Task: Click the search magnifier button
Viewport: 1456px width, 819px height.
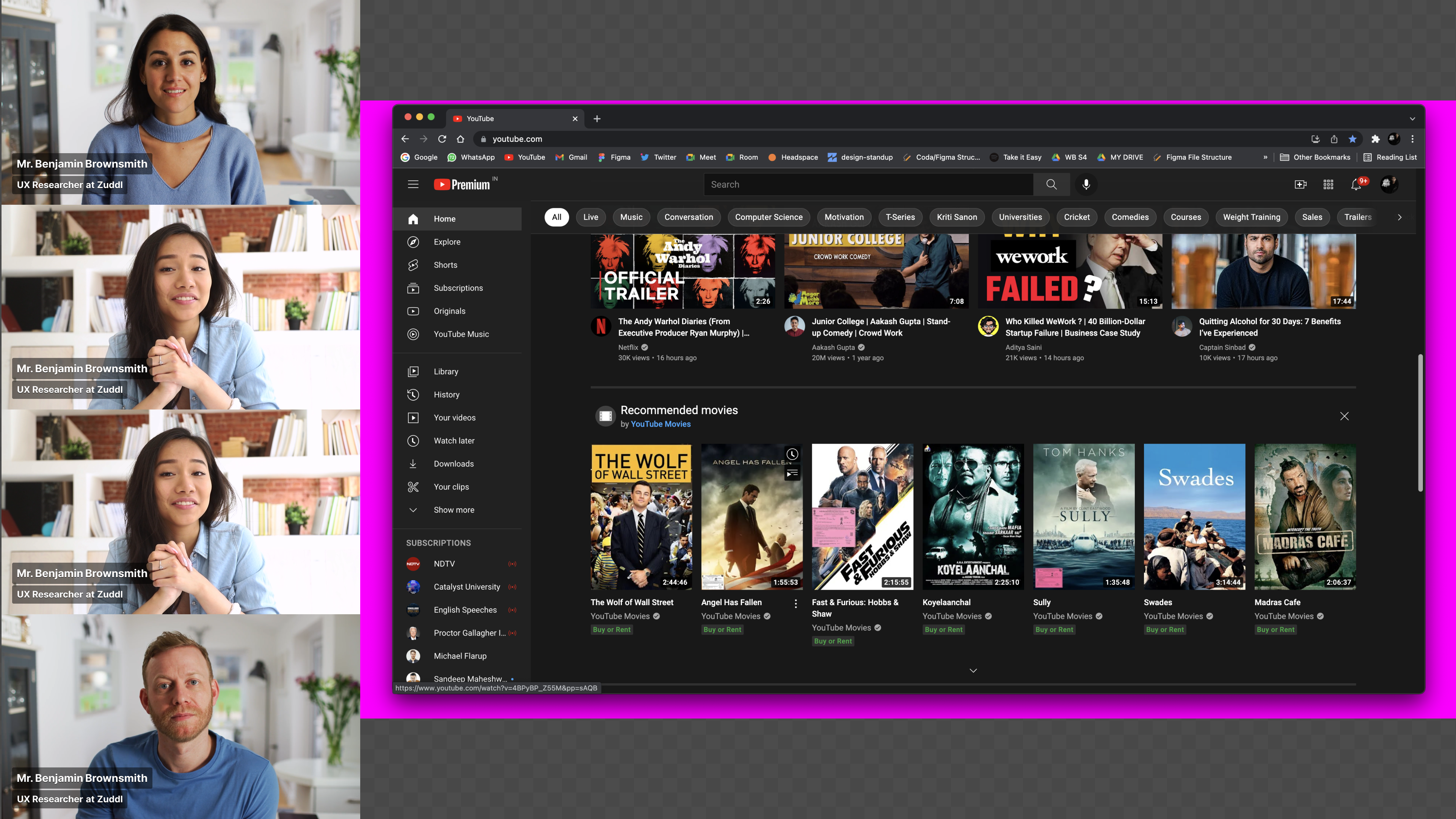Action: tap(1051, 184)
